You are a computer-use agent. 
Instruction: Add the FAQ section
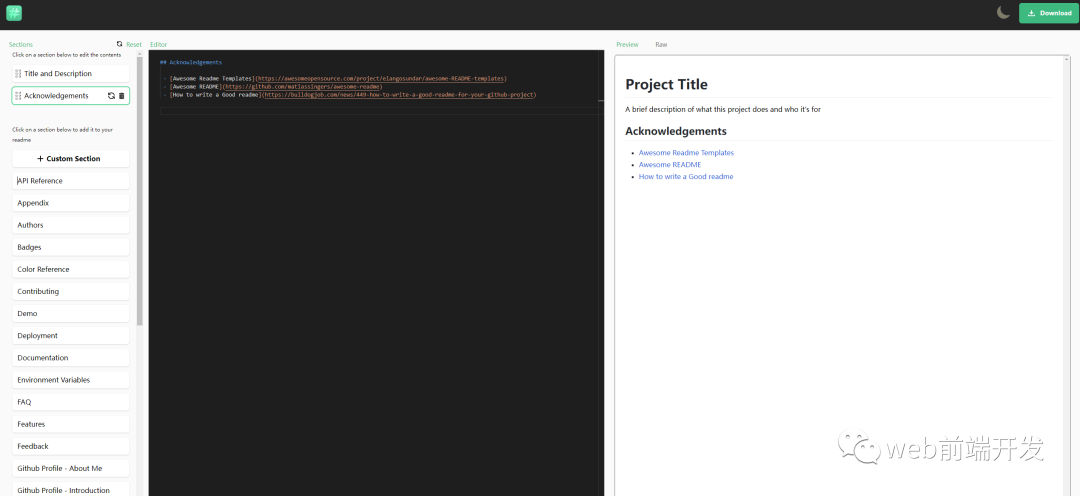[x=70, y=402]
